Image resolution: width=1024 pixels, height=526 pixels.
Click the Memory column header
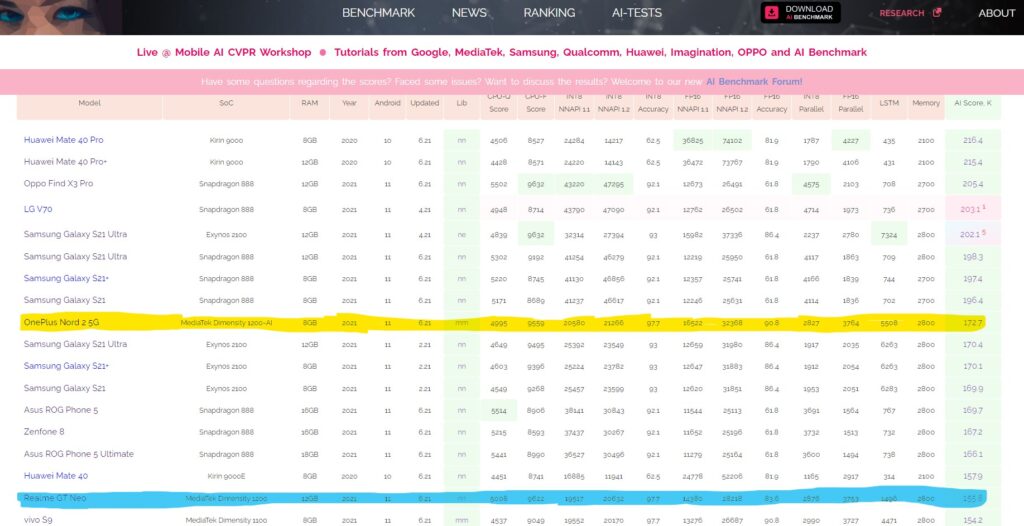(x=926, y=103)
